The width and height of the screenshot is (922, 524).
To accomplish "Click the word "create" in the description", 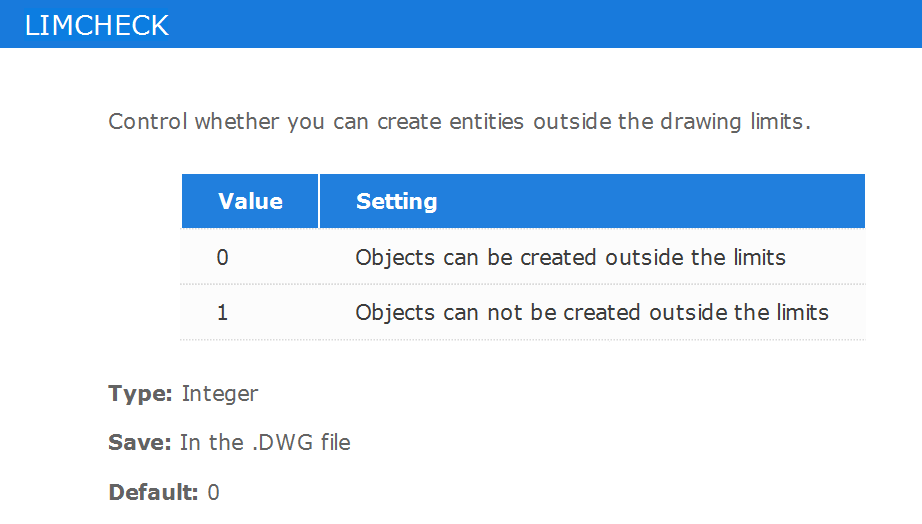I will 409,121.
